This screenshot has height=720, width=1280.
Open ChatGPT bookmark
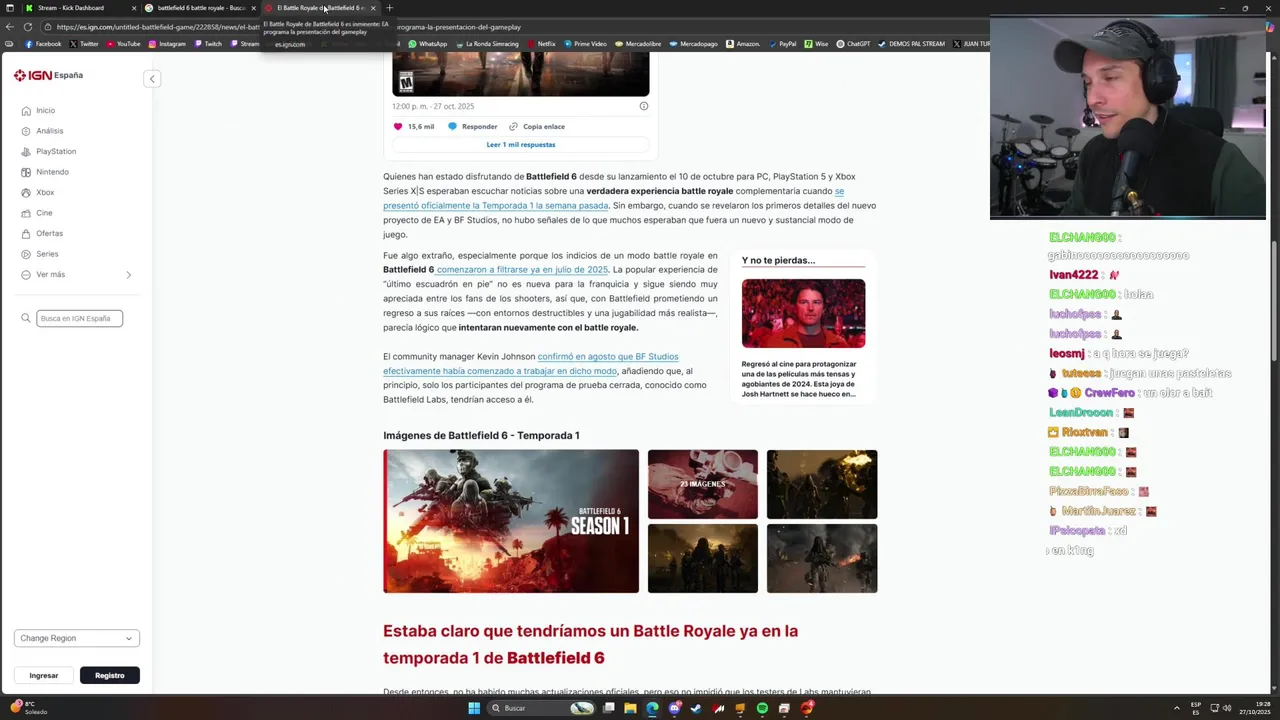click(x=853, y=44)
